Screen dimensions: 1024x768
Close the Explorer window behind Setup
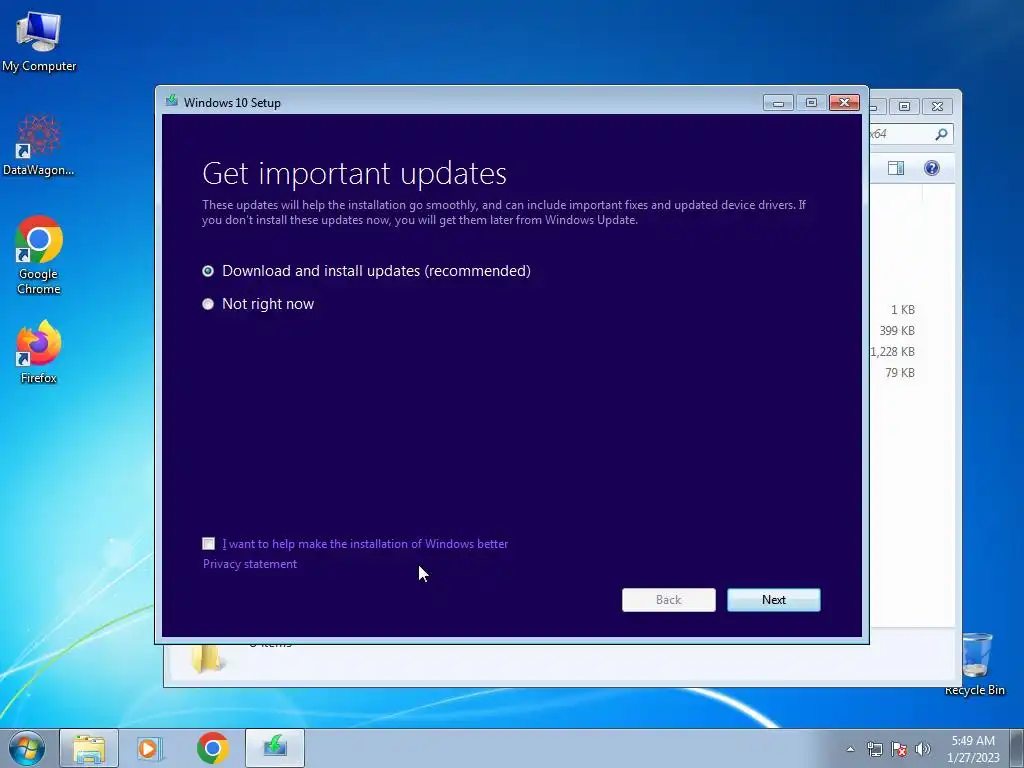click(937, 106)
